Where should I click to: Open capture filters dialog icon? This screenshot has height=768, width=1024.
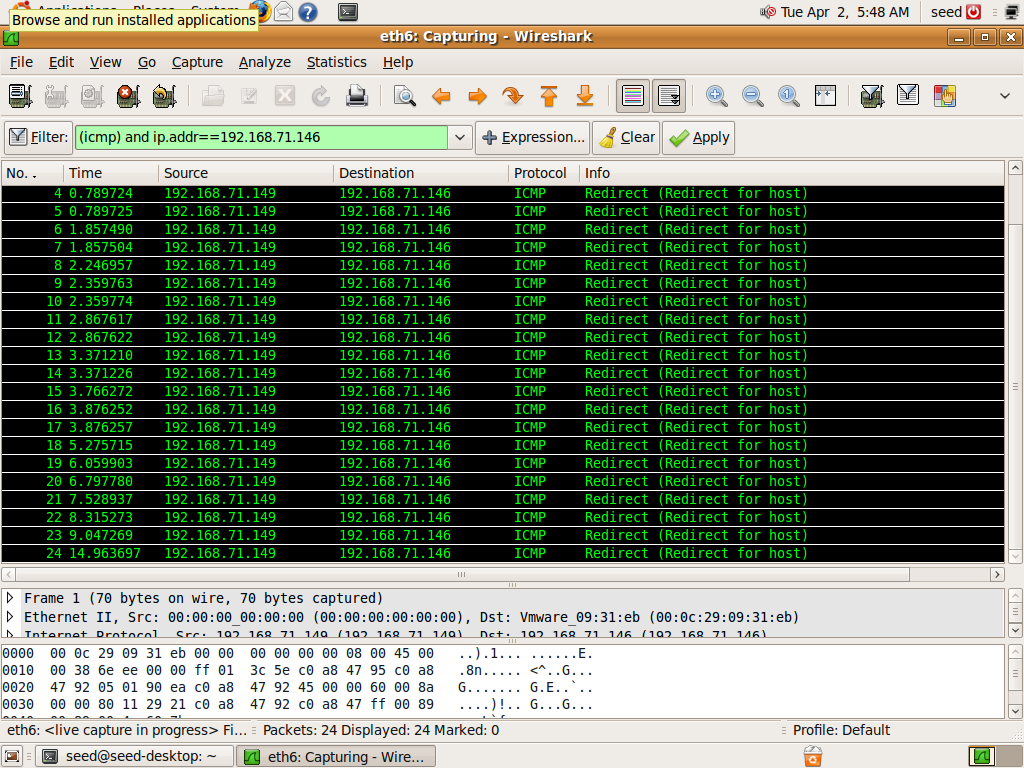(872, 96)
